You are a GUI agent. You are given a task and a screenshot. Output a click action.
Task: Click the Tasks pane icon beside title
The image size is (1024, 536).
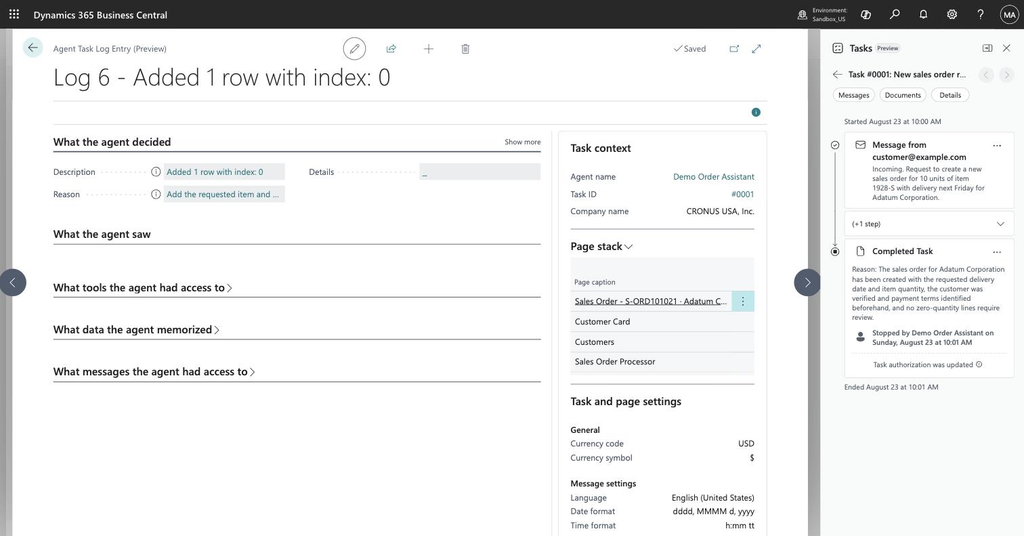(x=837, y=48)
